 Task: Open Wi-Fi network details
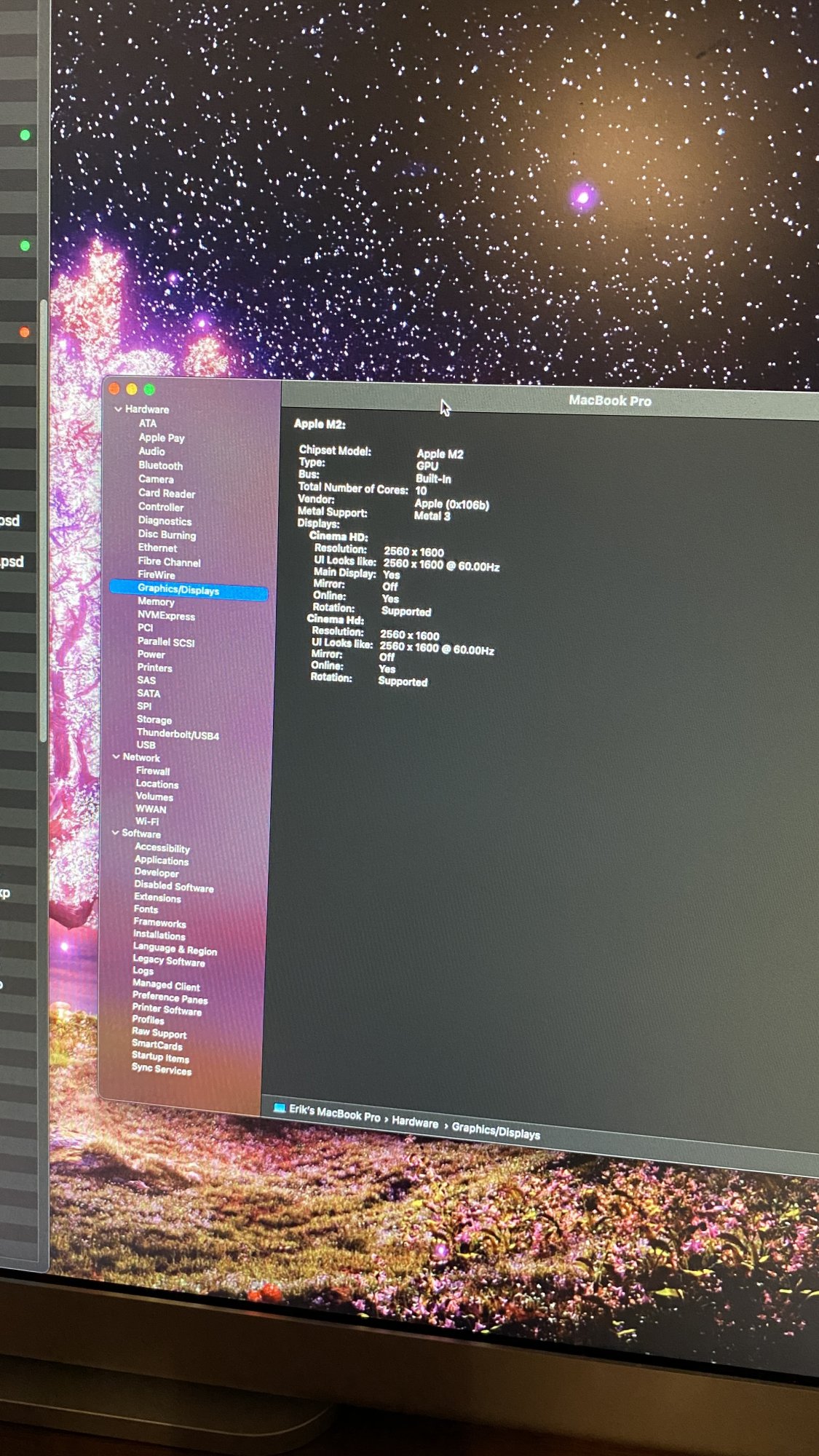tap(147, 821)
